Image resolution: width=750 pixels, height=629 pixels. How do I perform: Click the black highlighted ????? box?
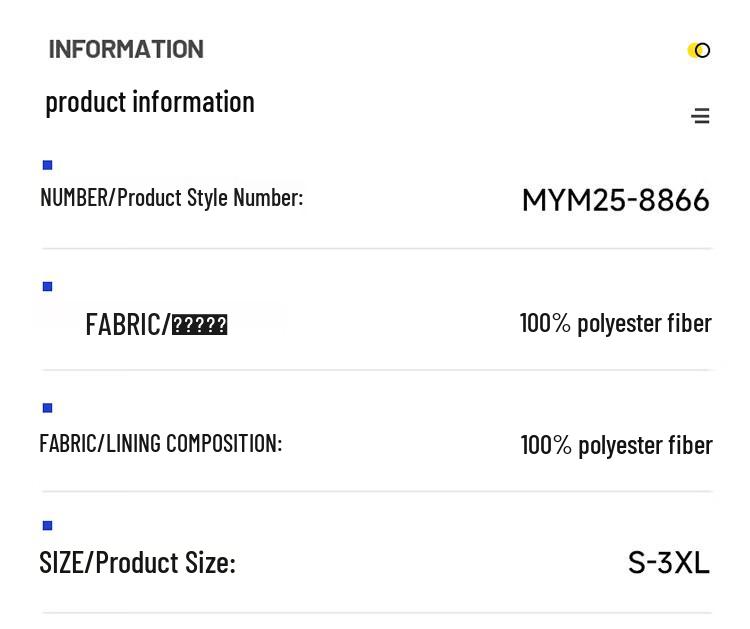(200, 325)
